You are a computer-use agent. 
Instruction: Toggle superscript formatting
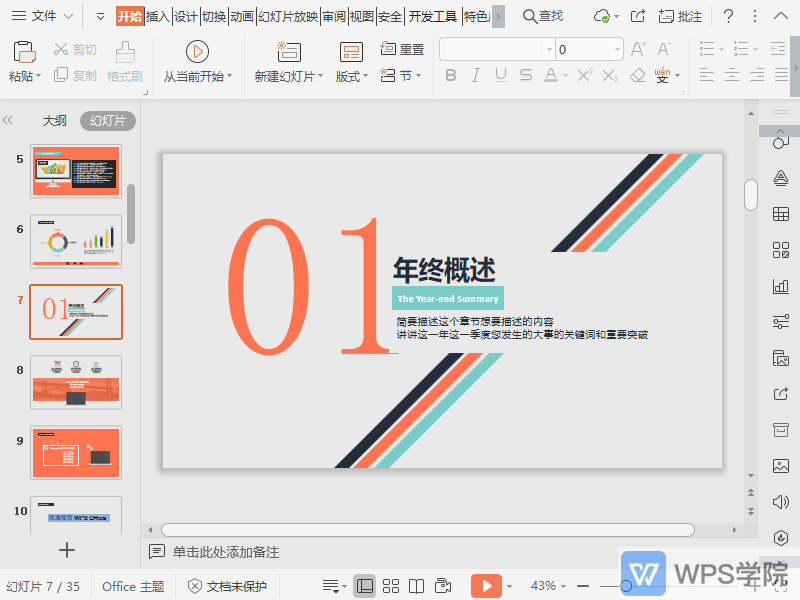click(584, 75)
